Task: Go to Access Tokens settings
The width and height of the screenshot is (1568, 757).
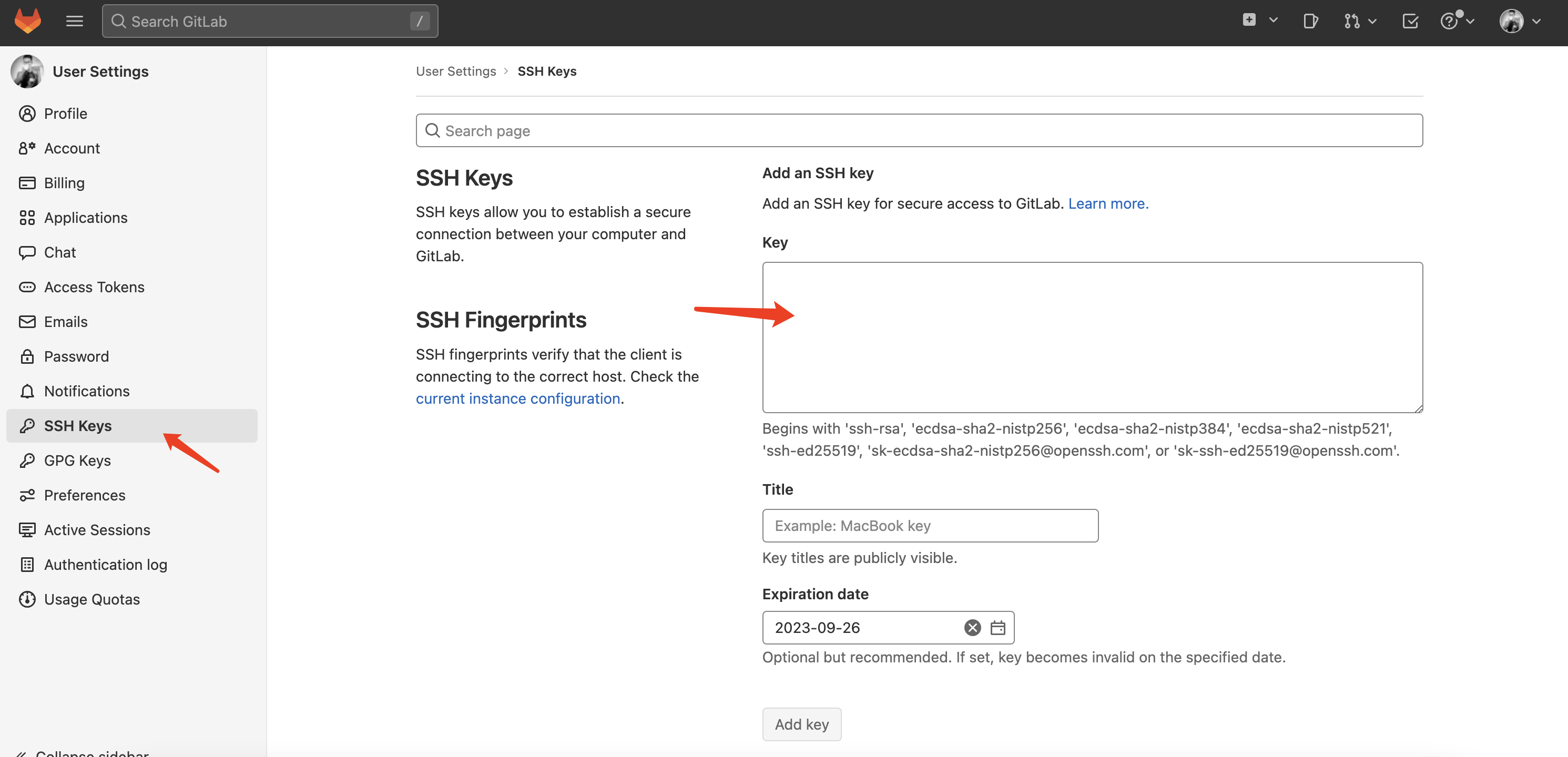Action: point(94,287)
